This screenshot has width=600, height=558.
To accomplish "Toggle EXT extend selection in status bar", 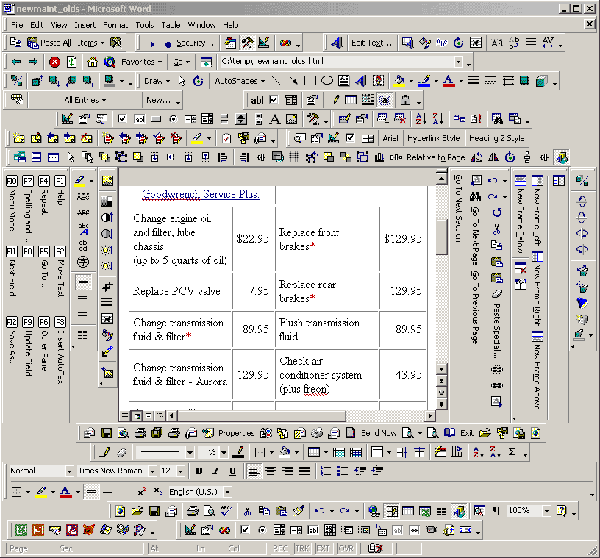I will [323, 548].
